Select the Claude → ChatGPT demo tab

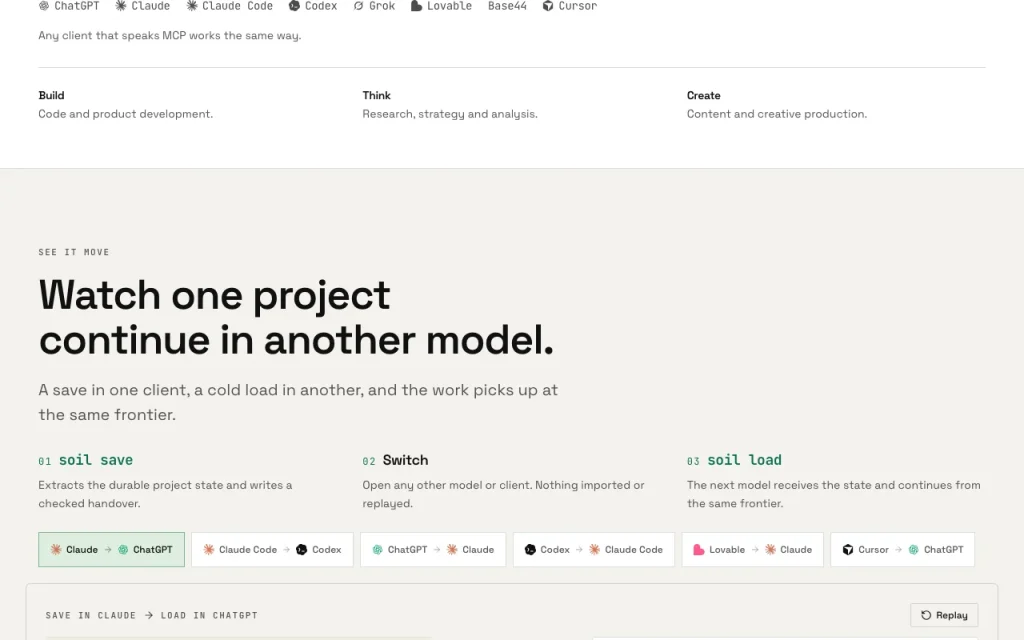point(112,550)
